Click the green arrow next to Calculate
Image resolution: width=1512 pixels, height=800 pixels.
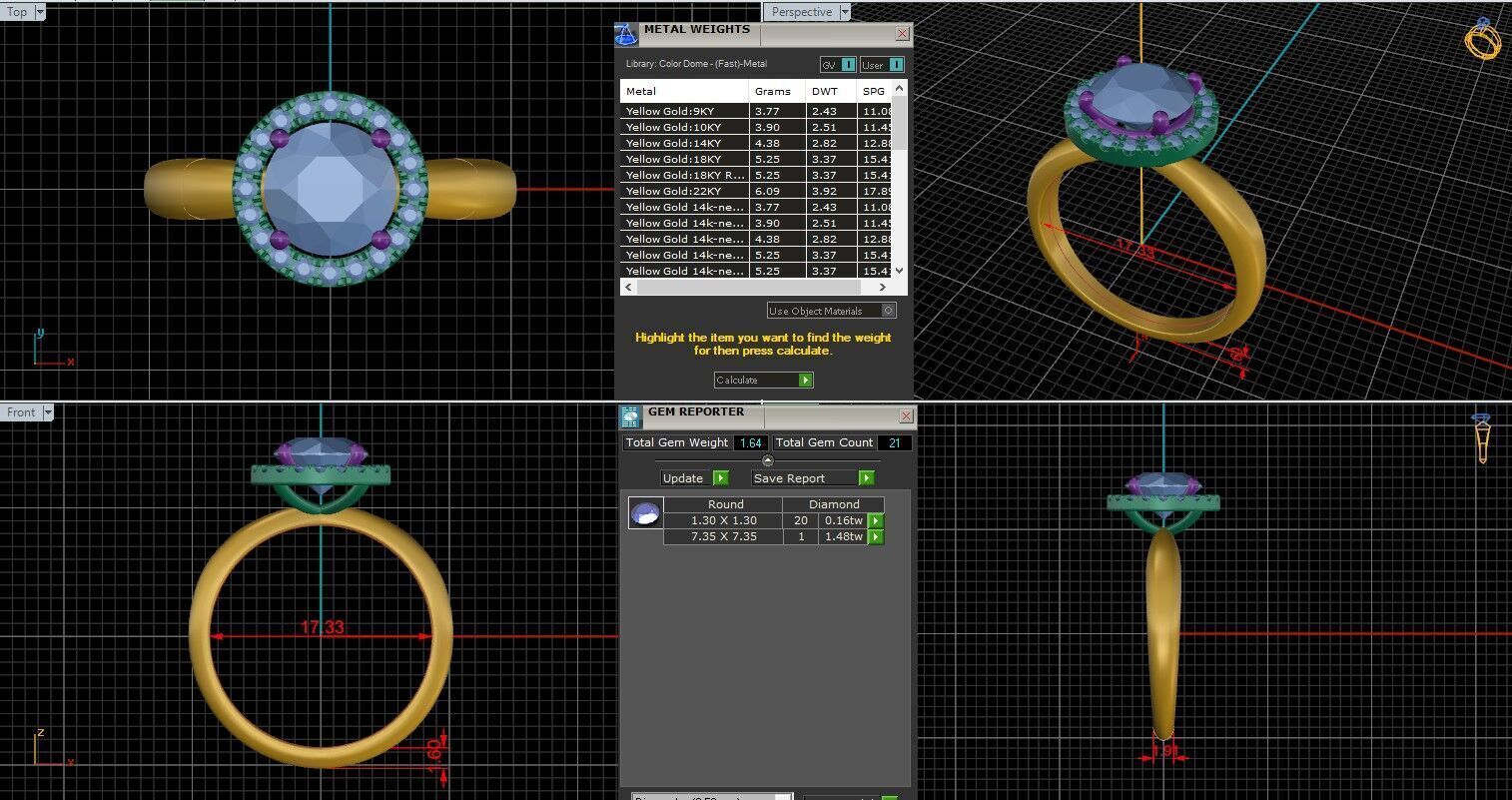pos(806,380)
